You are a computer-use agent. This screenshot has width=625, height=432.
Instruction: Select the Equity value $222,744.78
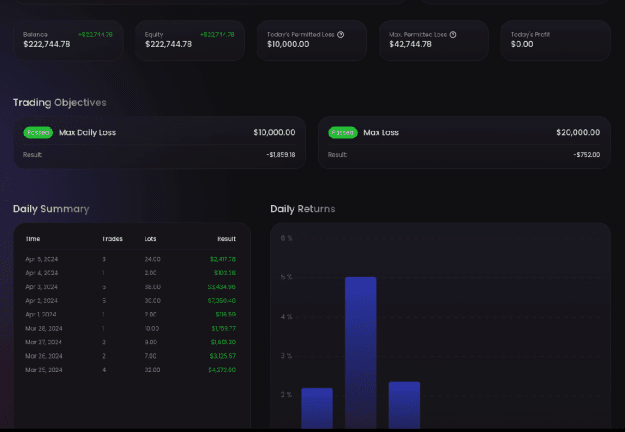(x=169, y=44)
